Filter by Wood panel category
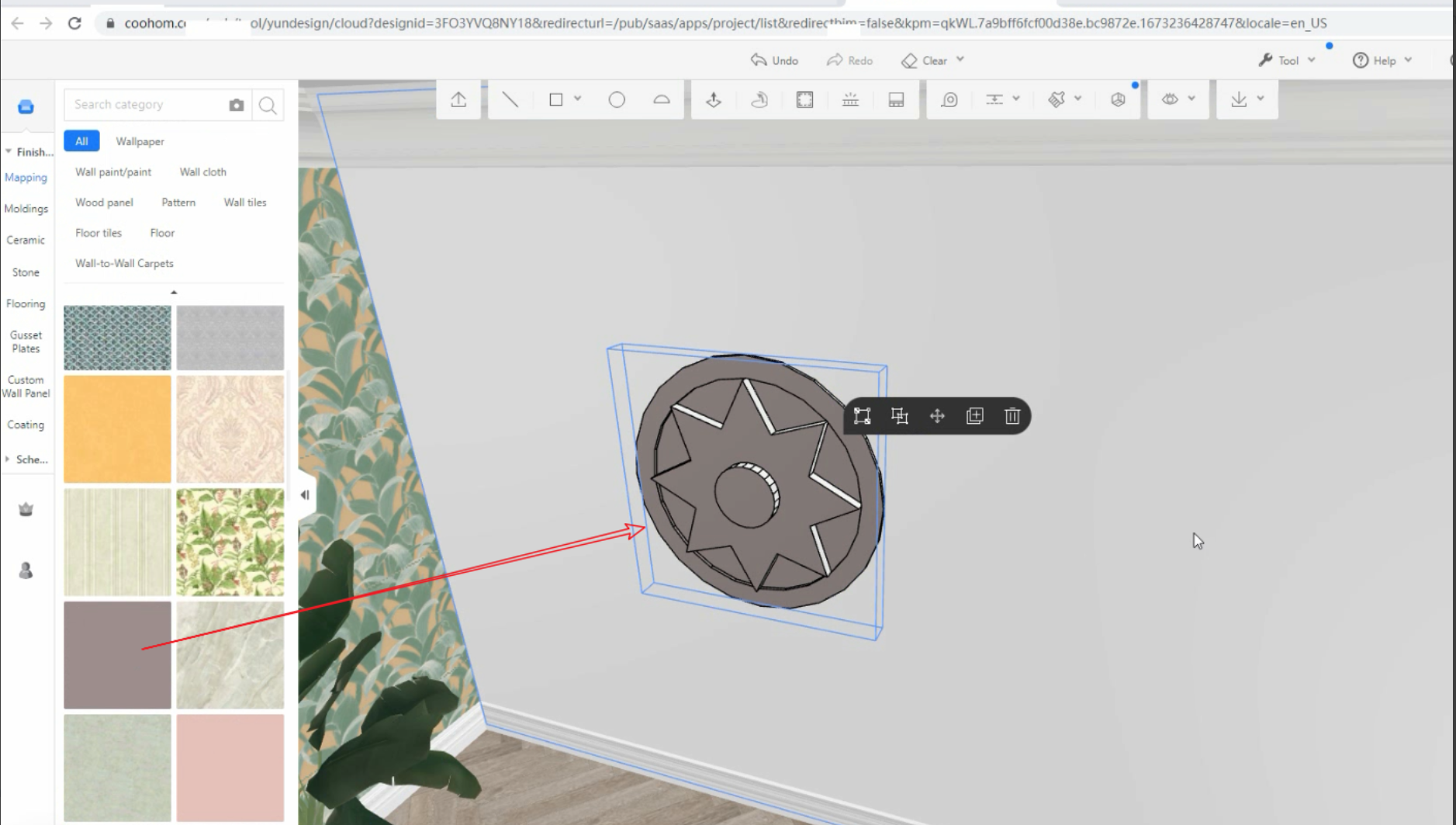 [x=104, y=203]
